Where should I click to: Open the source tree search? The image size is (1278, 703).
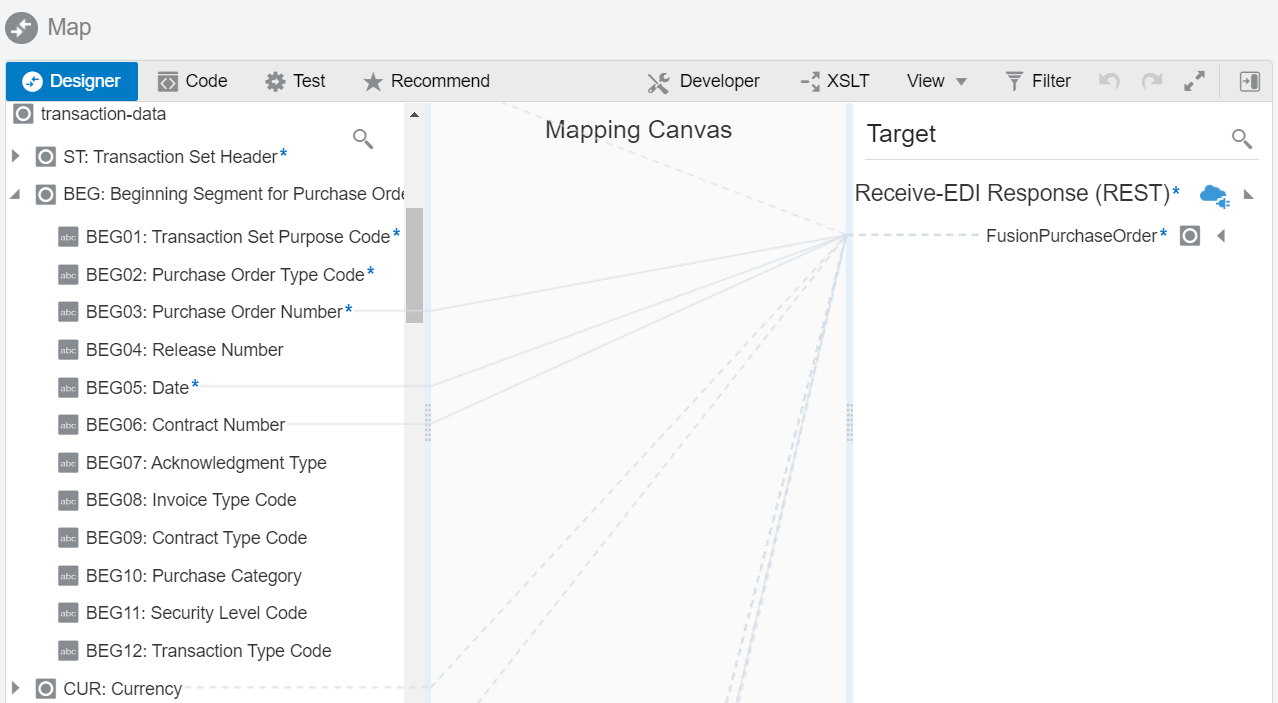(363, 139)
